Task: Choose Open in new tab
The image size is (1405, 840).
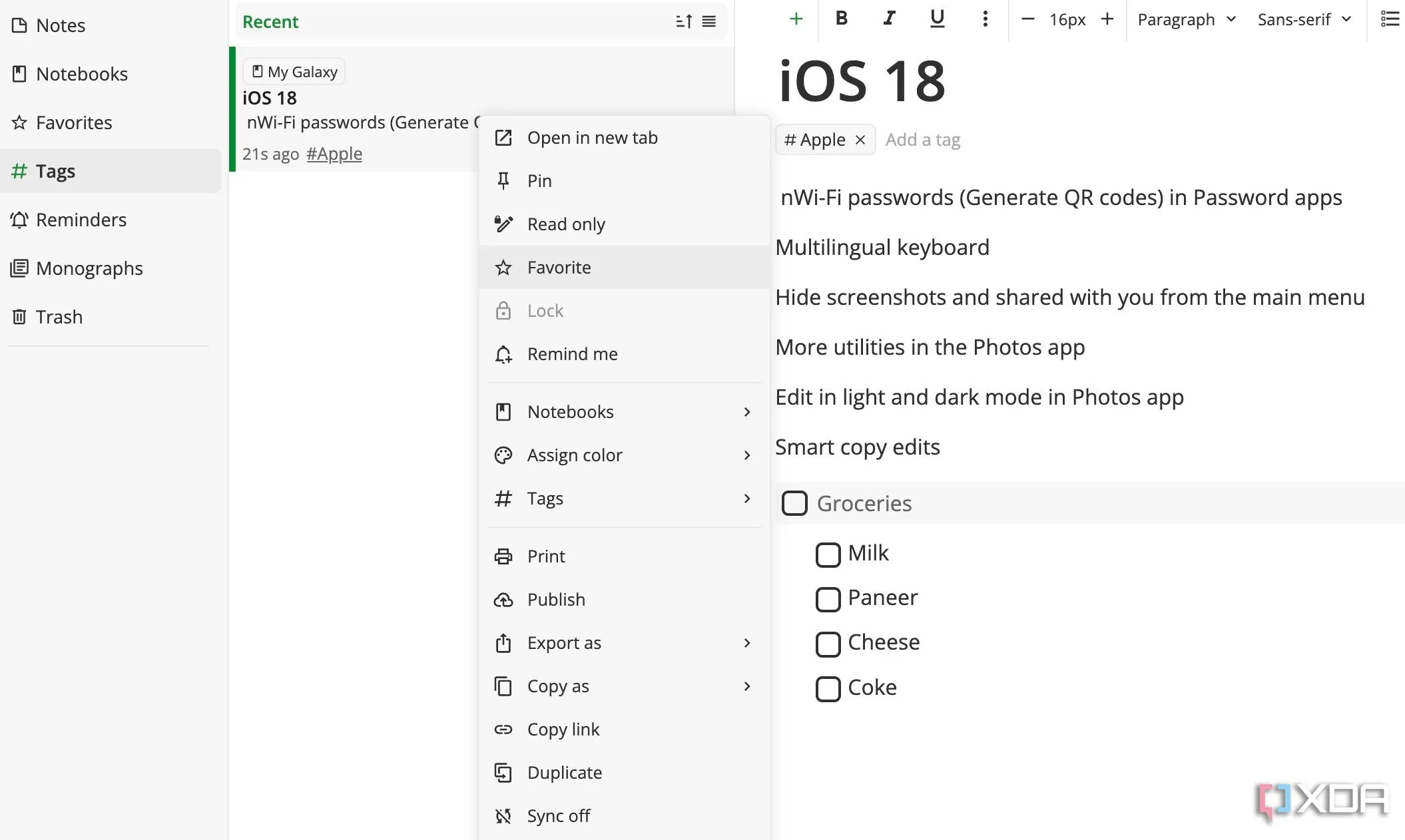Action: (x=625, y=138)
